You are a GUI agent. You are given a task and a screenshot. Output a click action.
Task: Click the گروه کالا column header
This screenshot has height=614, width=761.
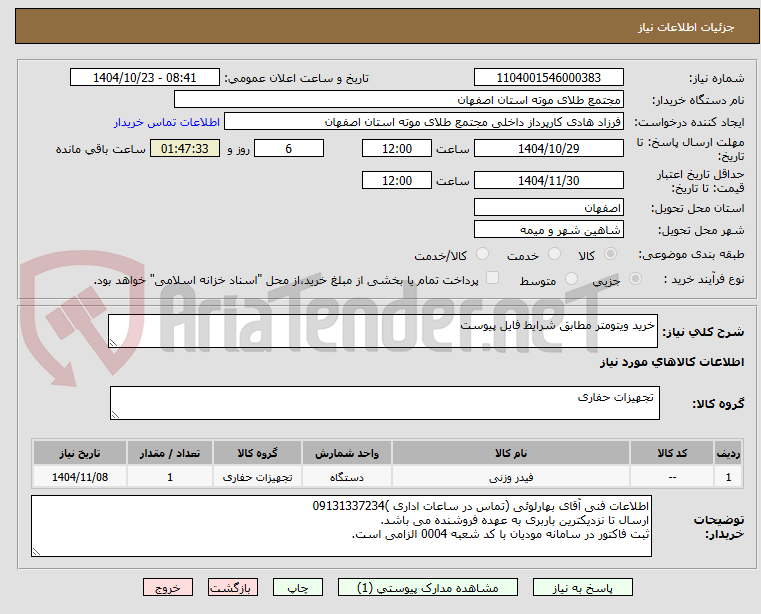pos(257,453)
